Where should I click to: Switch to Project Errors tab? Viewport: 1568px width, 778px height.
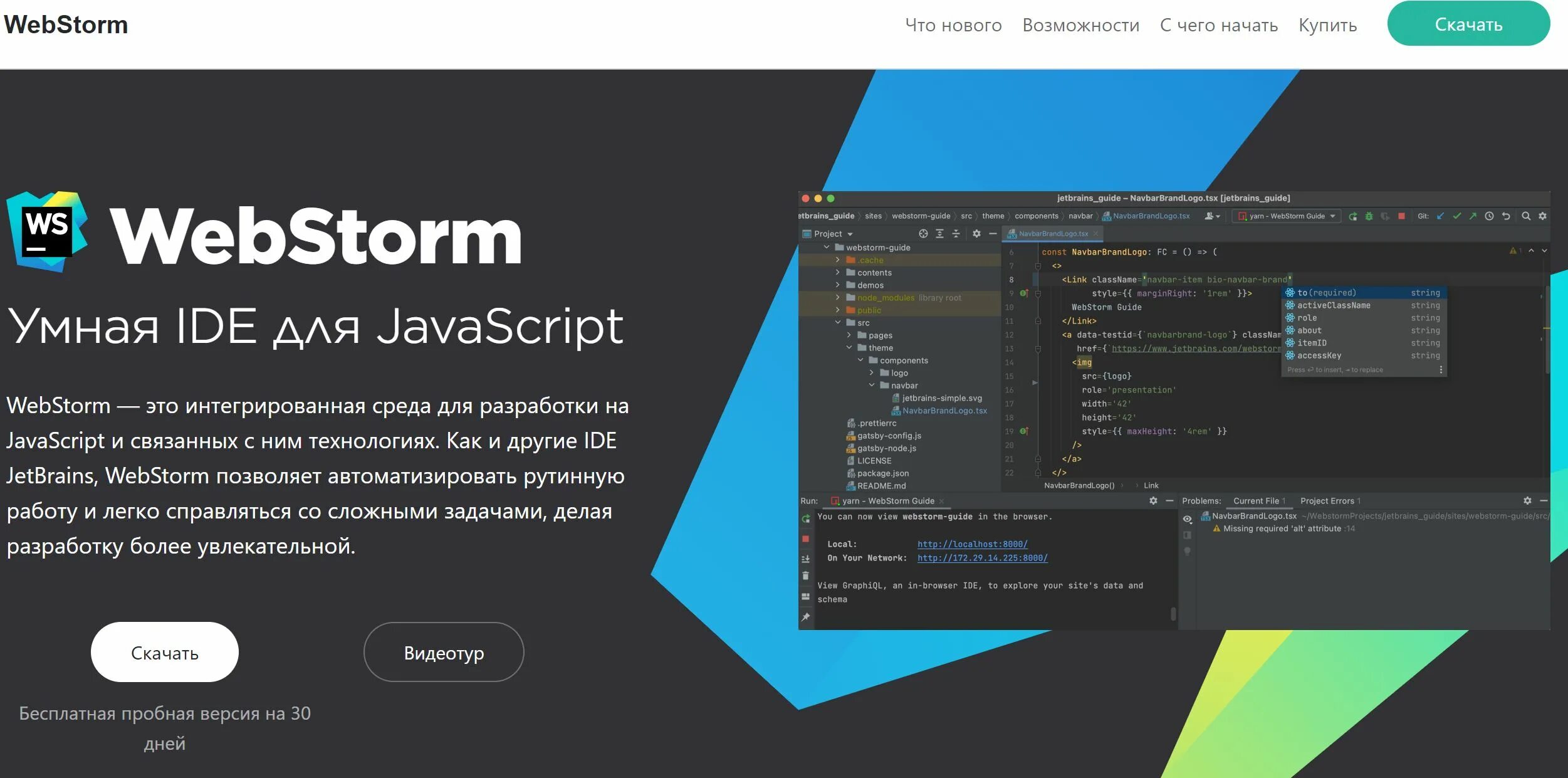point(1330,501)
